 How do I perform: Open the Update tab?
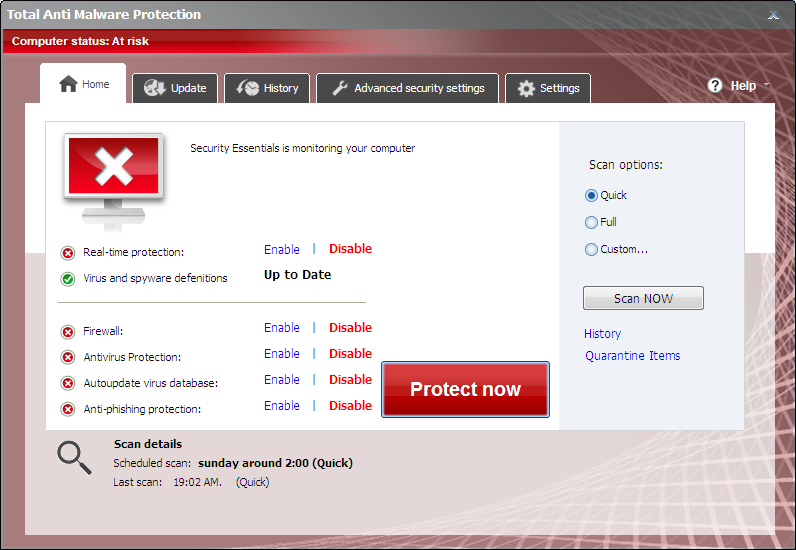tap(175, 88)
